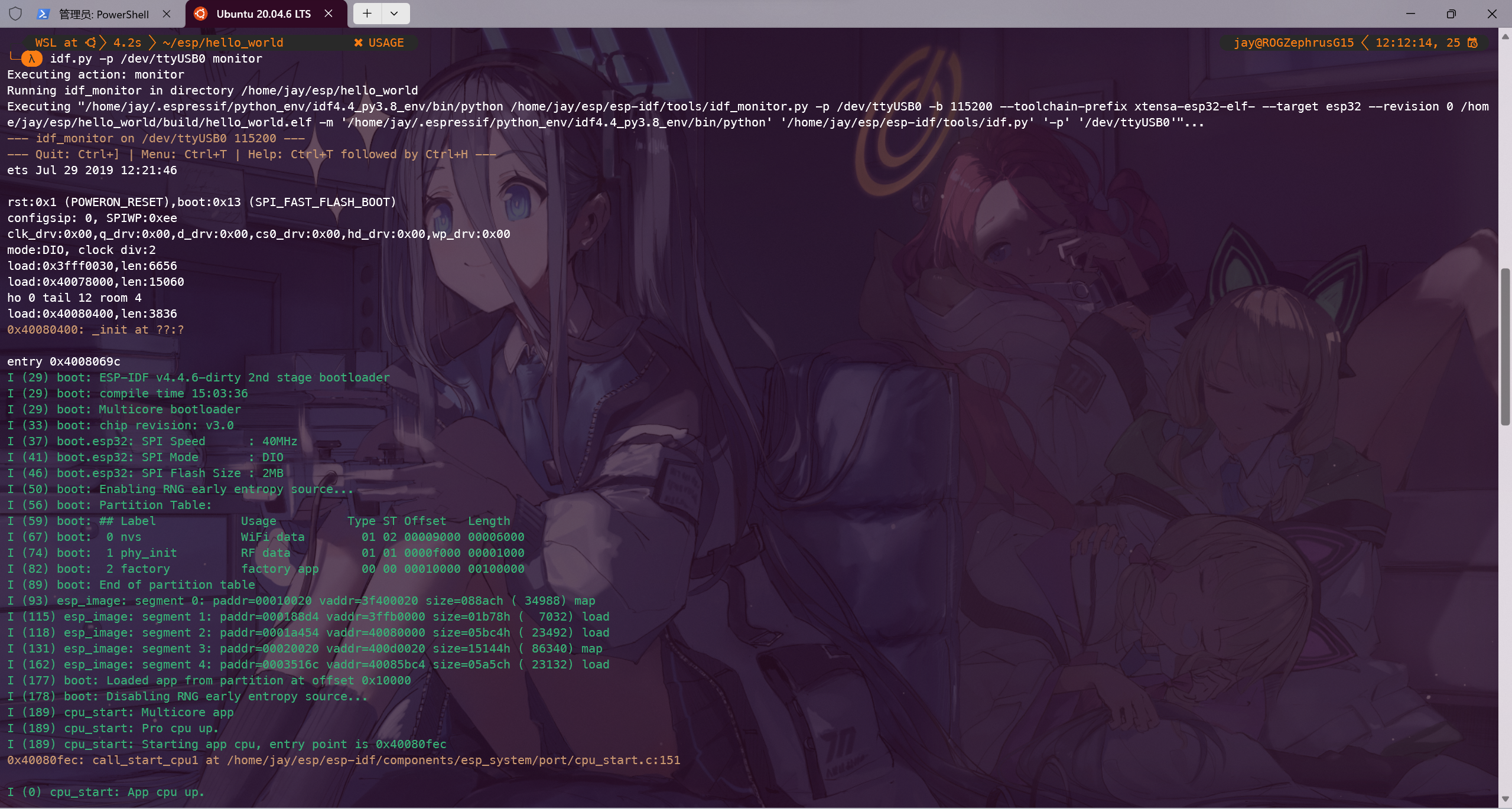The image size is (1512, 809).
Task: Click the 'idf_monitor on /dev/ttyUSB0 115200' line
Action: pos(156,138)
